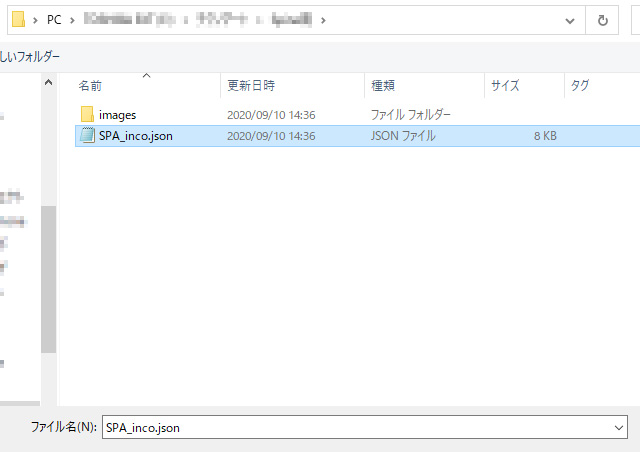Expand the chevron right after PC breadcrumb

click(73, 20)
